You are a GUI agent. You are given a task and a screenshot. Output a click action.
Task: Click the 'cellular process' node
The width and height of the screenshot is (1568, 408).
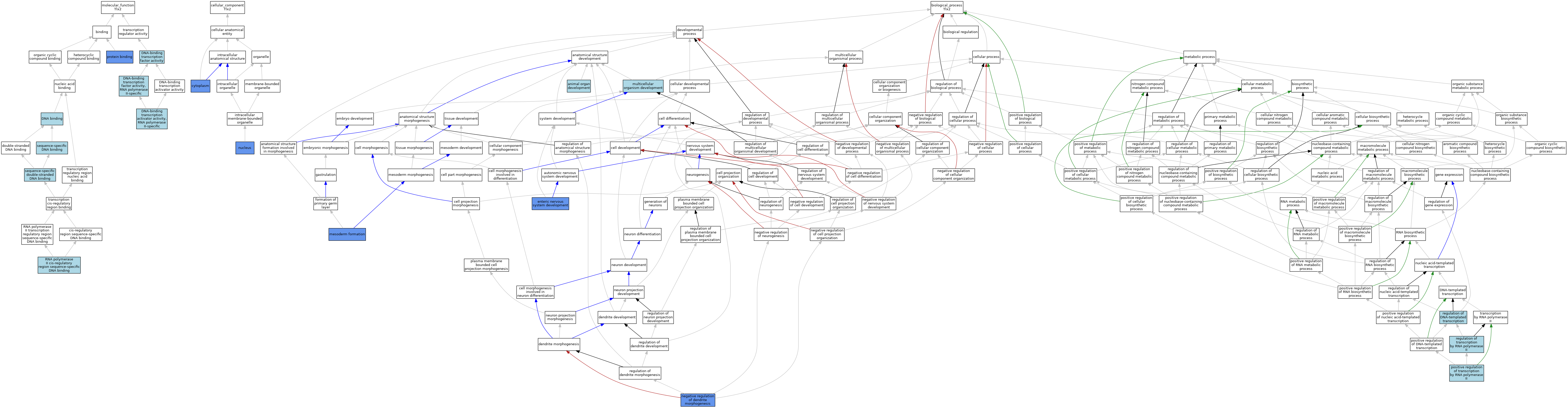click(986, 57)
